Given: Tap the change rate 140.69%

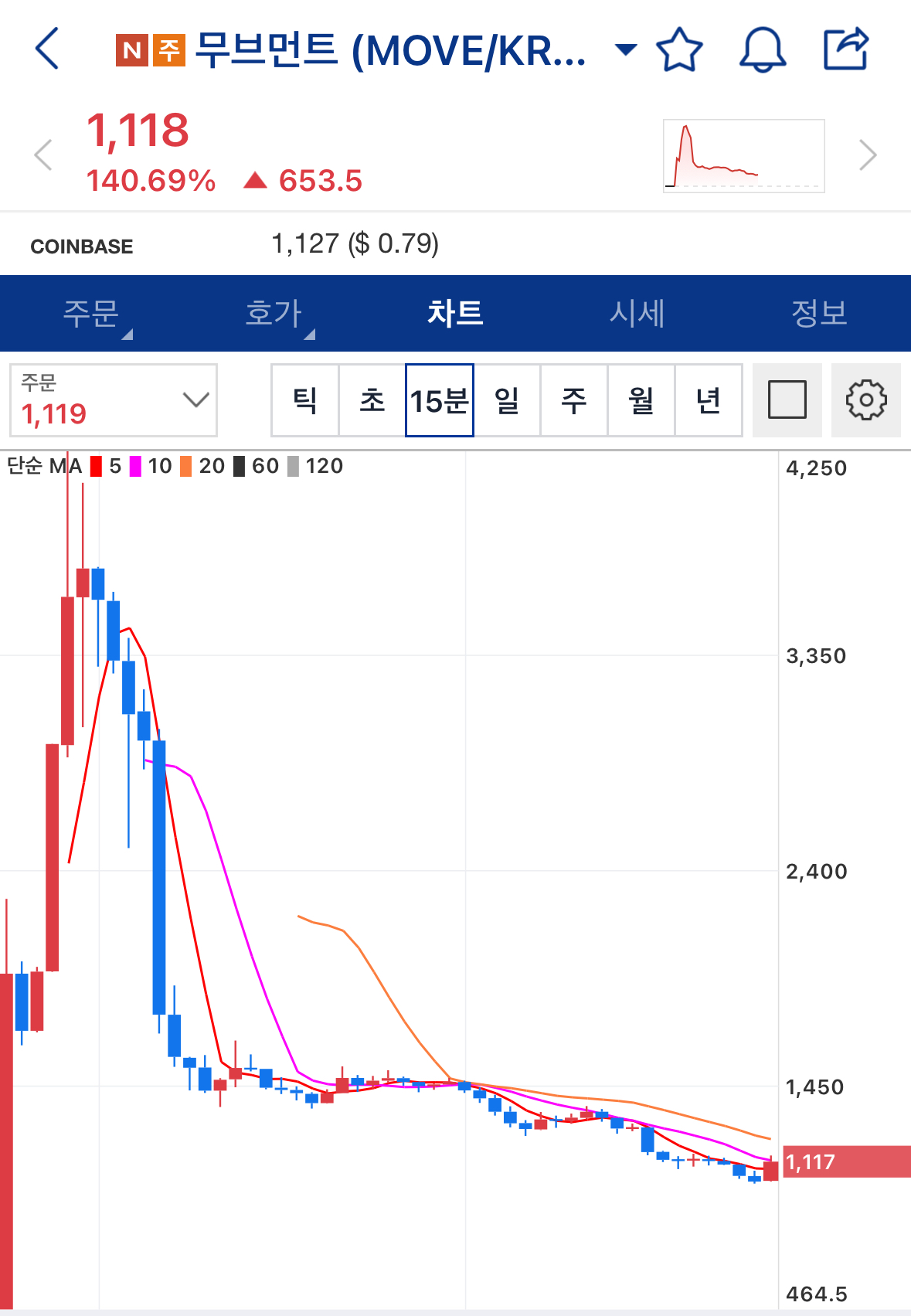Looking at the screenshot, I should pos(151,181).
